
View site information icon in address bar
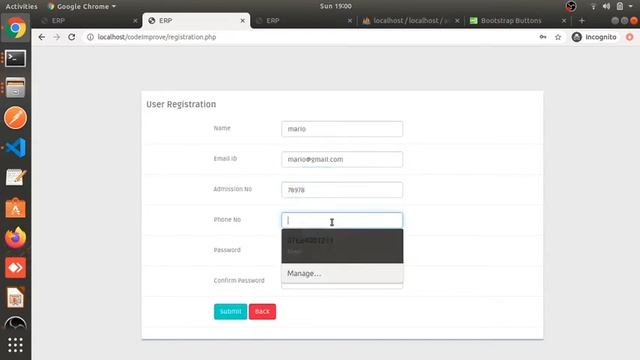click(90, 37)
